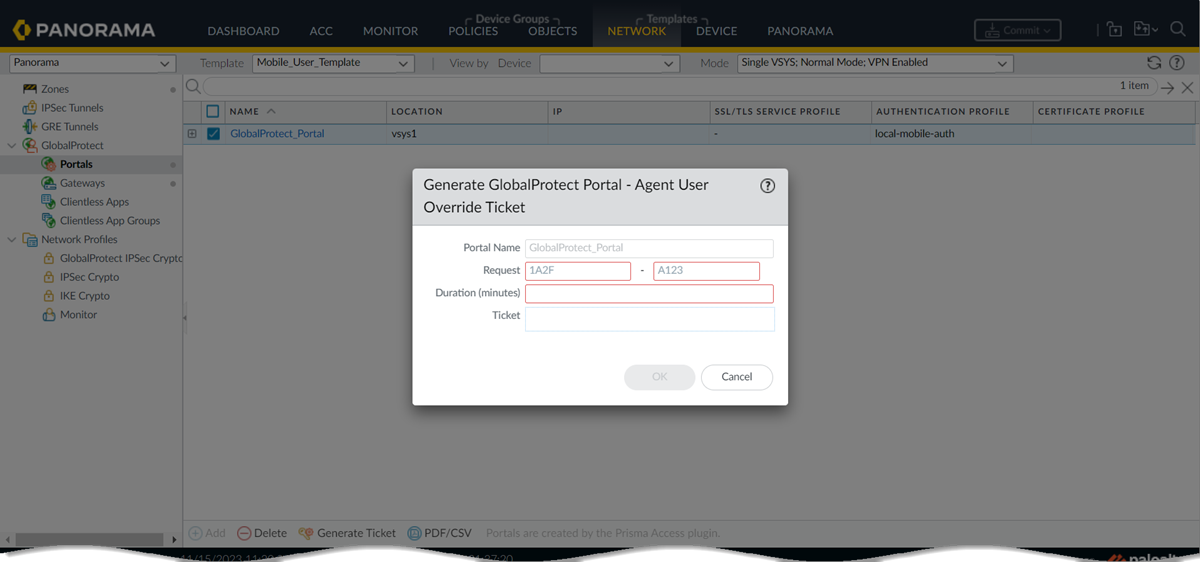Click the Panorama logo icon
Screen dimensions: 1200x562
click(x=23, y=30)
